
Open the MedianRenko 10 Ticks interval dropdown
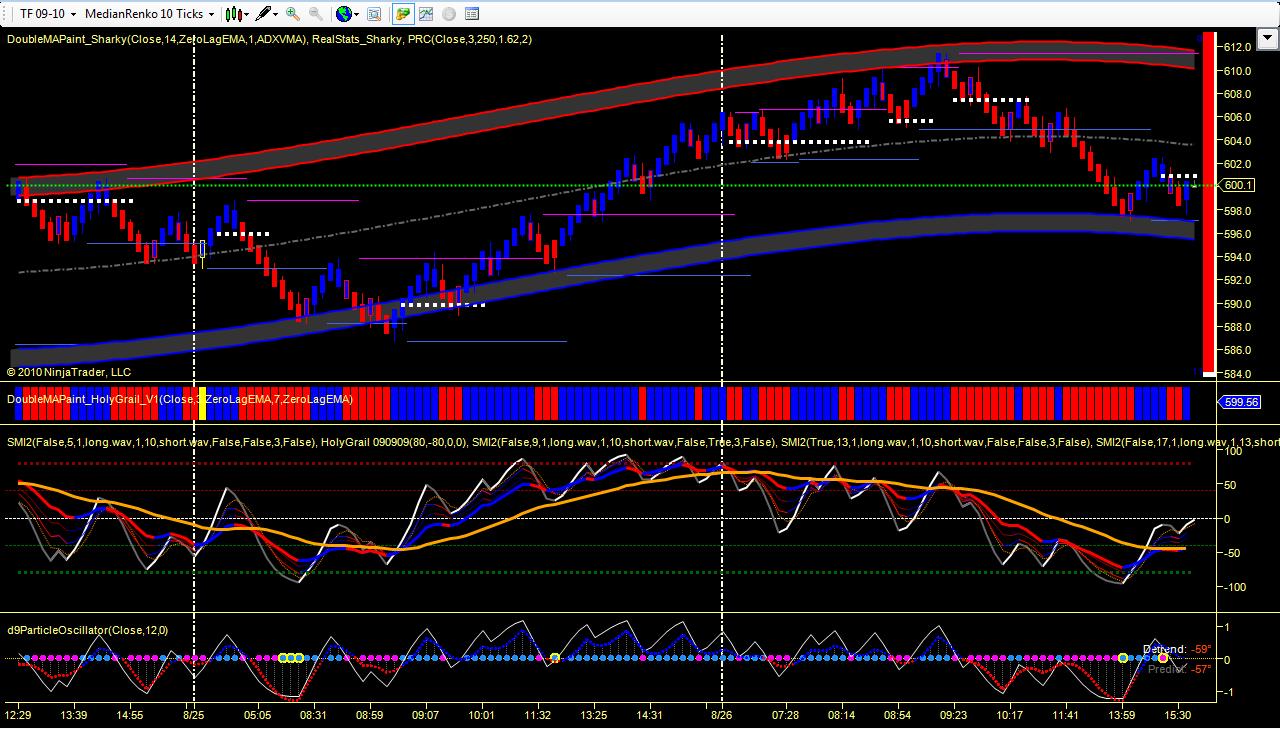click(x=150, y=14)
